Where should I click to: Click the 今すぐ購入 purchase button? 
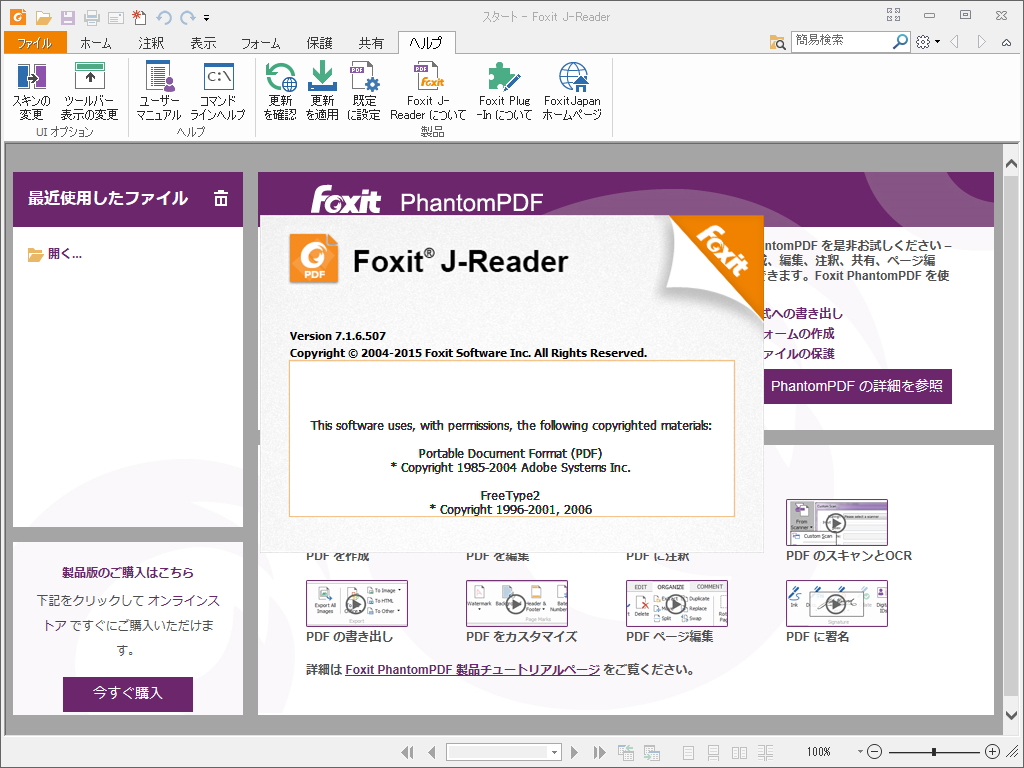[x=127, y=694]
